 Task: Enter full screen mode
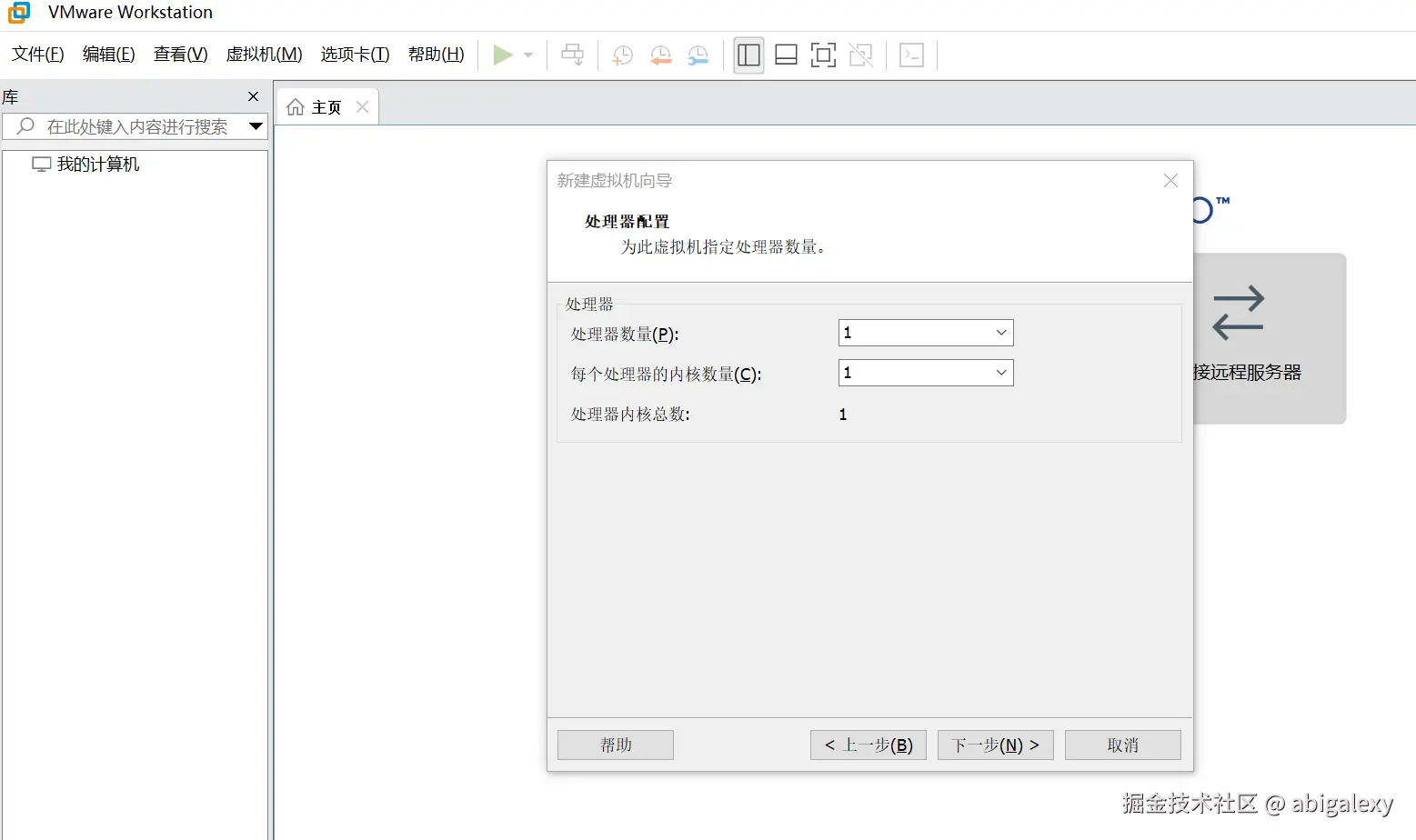point(823,55)
